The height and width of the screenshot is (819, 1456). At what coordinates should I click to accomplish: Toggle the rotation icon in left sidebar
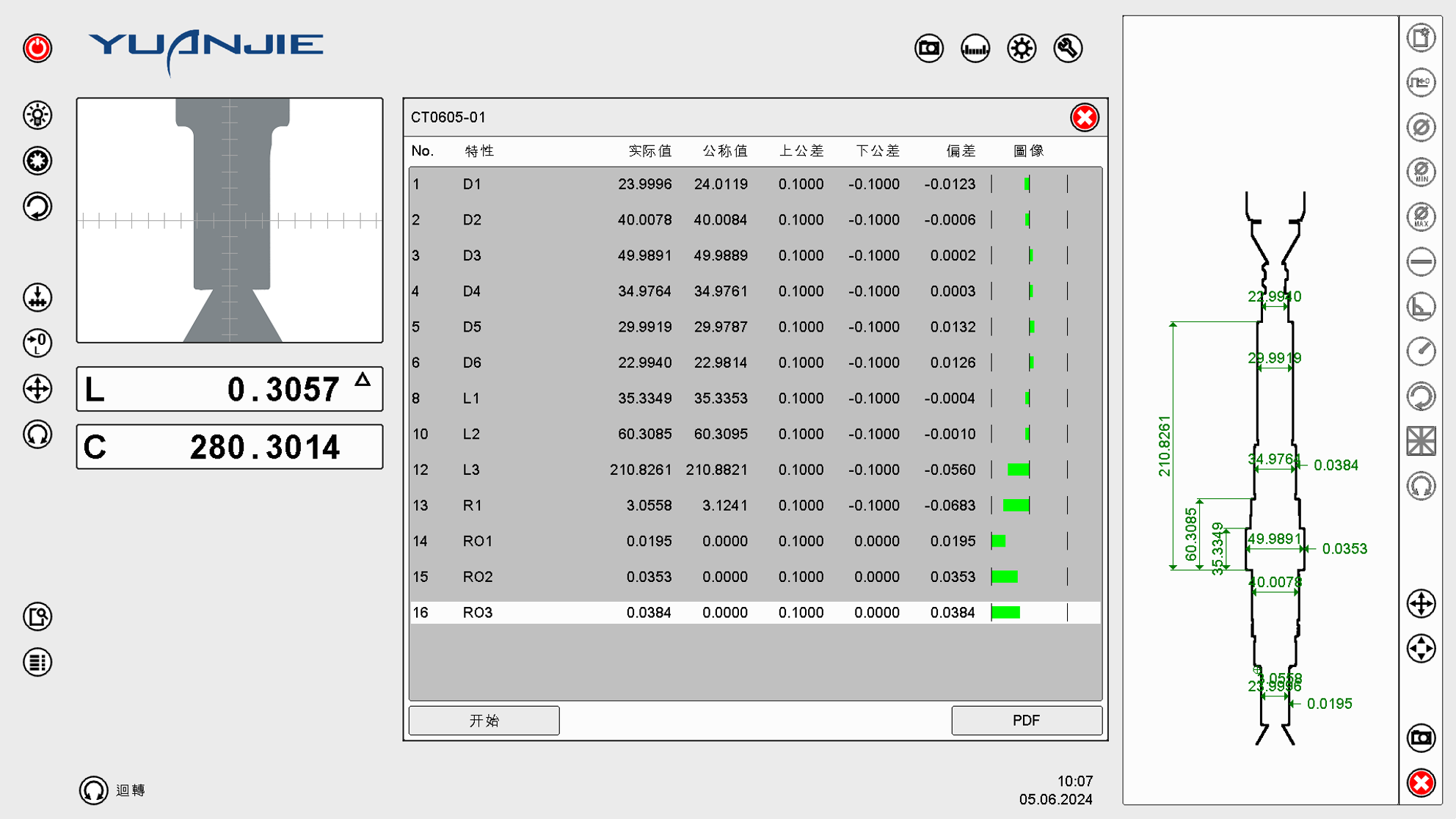[x=37, y=206]
